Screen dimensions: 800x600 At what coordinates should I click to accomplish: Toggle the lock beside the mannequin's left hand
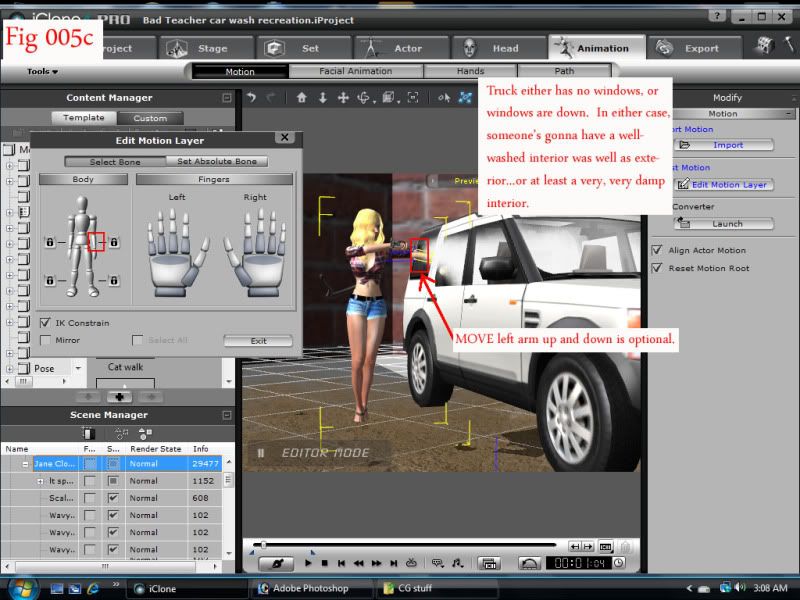click(114, 242)
